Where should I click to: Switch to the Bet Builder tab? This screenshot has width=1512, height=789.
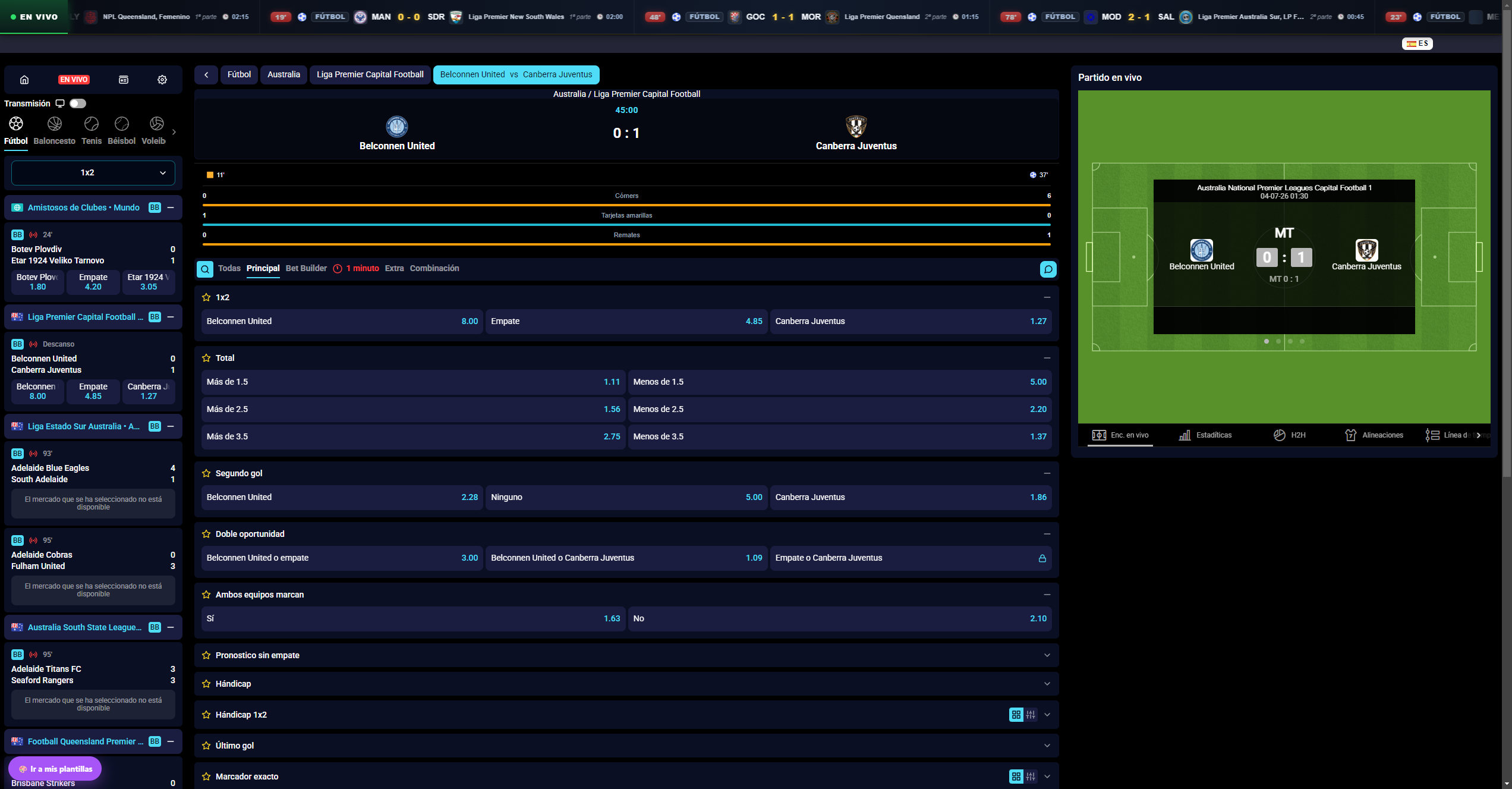(x=306, y=269)
